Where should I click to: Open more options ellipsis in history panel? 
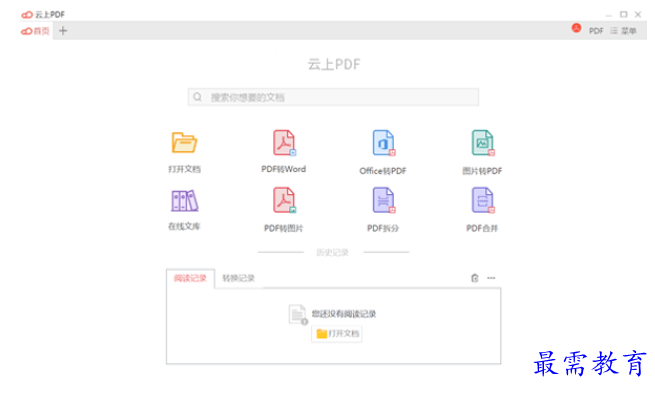coord(491,278)
